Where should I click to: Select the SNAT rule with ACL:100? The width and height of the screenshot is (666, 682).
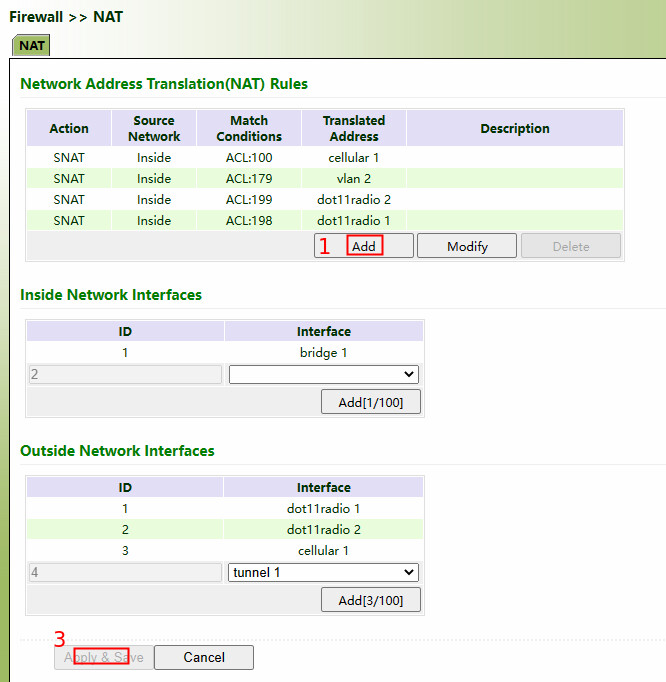248,157
